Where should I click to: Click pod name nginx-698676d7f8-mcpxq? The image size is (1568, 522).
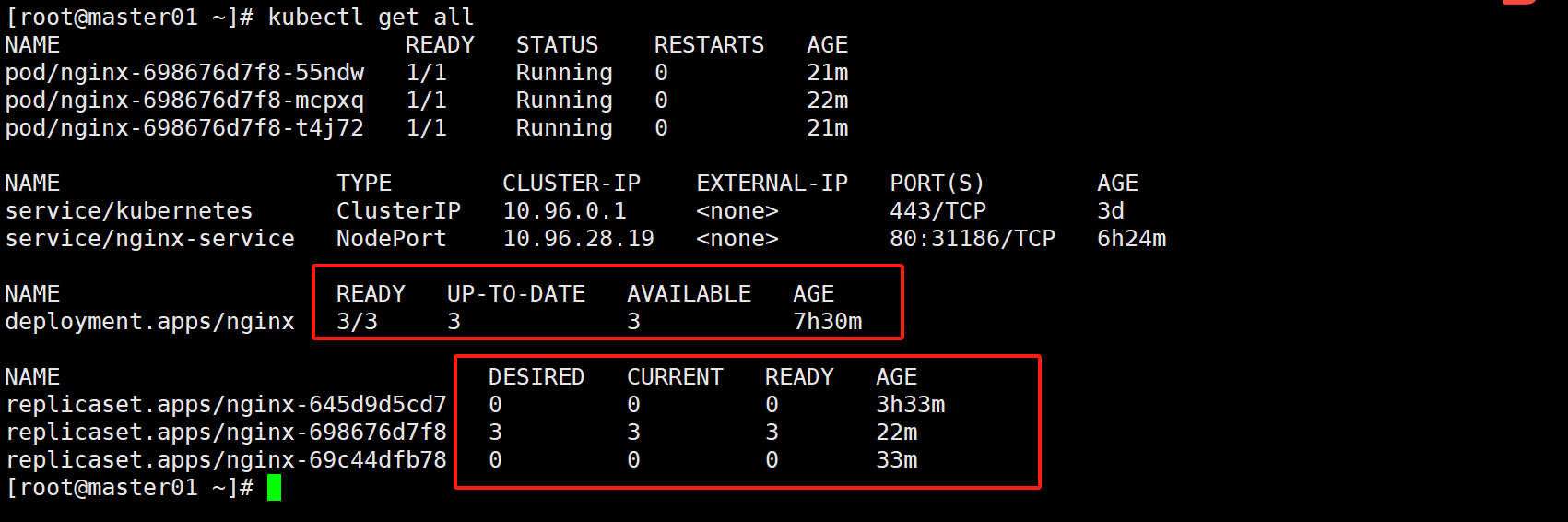184,101
